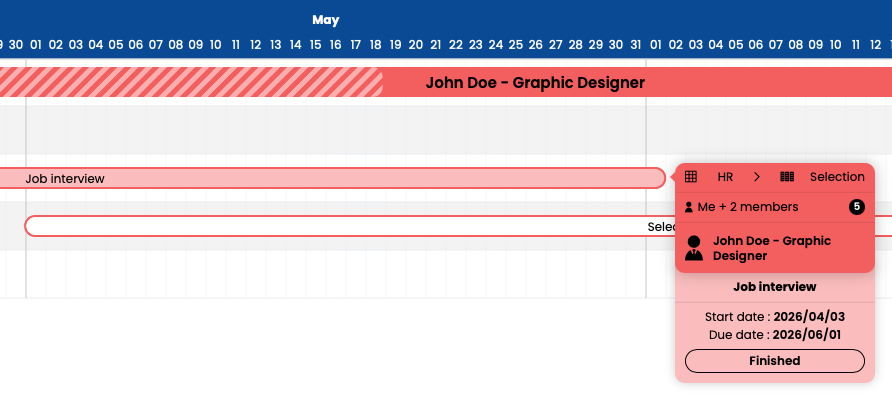This screenshot has width=892, height=402.
Task: Click the members person icon in tooltip
Action: [x=688, y=207]
